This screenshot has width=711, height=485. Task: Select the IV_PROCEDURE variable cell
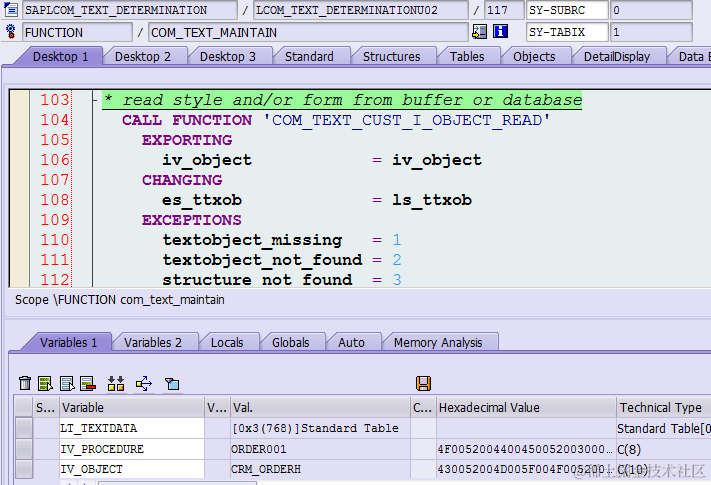(131, 449)
